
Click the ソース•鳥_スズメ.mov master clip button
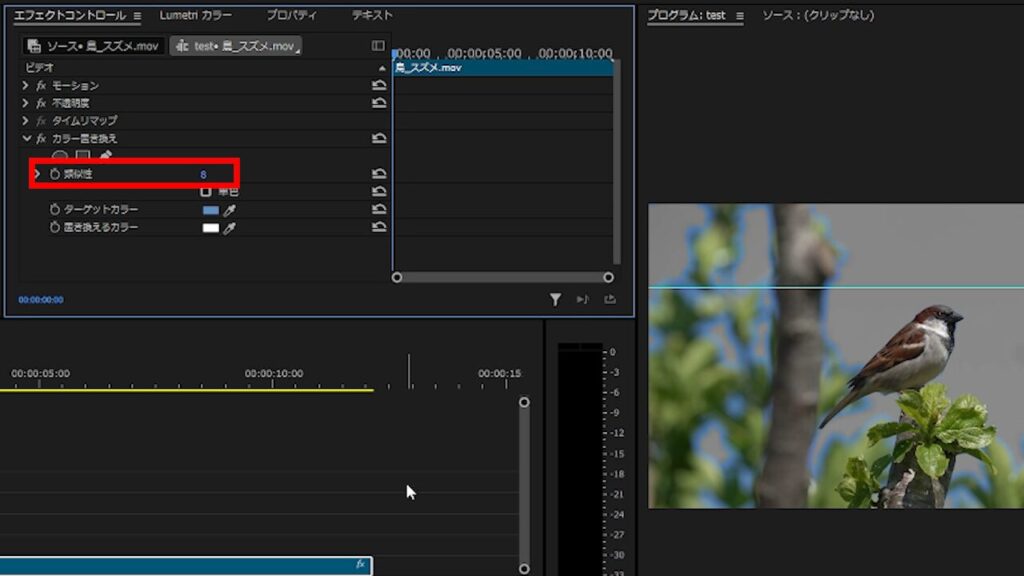coord(93,46)
